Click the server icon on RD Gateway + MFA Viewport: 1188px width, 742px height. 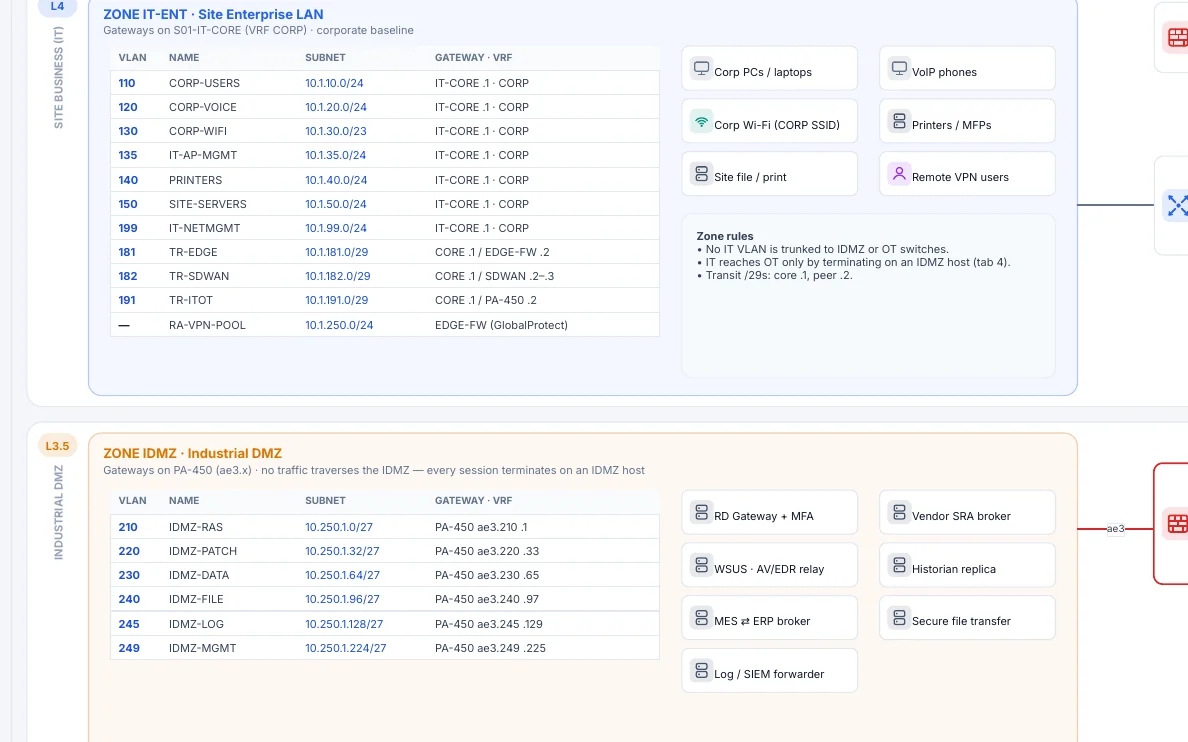tap(702, 512)
